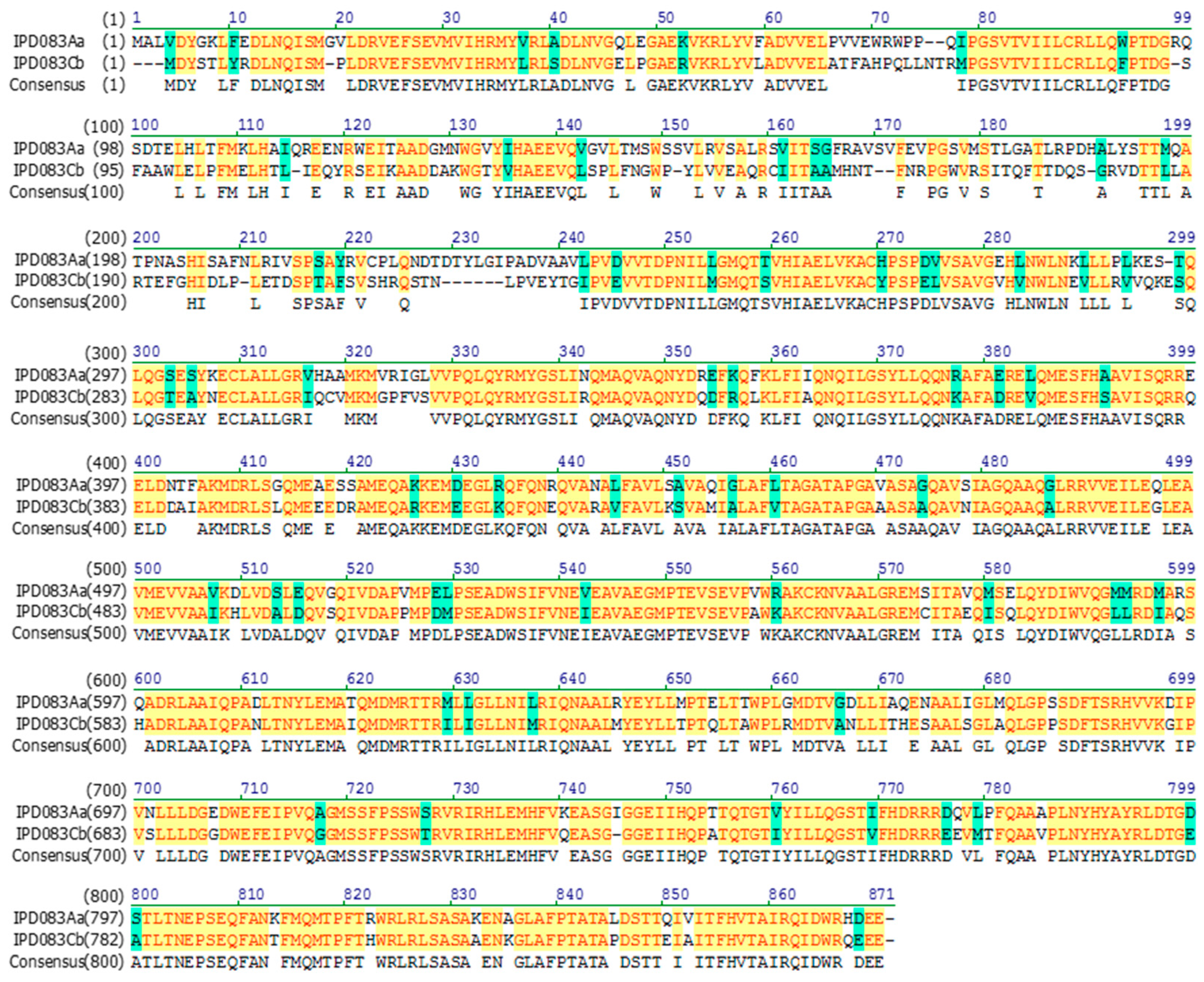
Task: Click the IPD083Aa(797) row label
Action: 68,917
